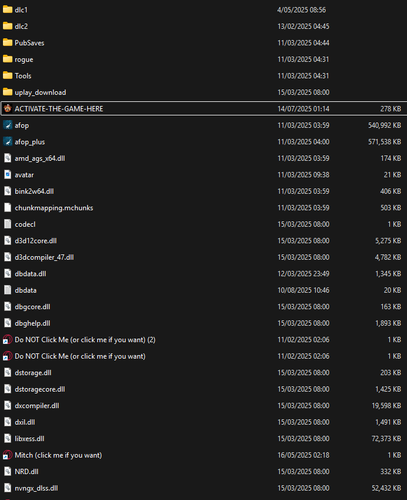This screenshot has width=407, height=500.
Task: Select the file name 'uplay_download'
Action: pos(40,92)
